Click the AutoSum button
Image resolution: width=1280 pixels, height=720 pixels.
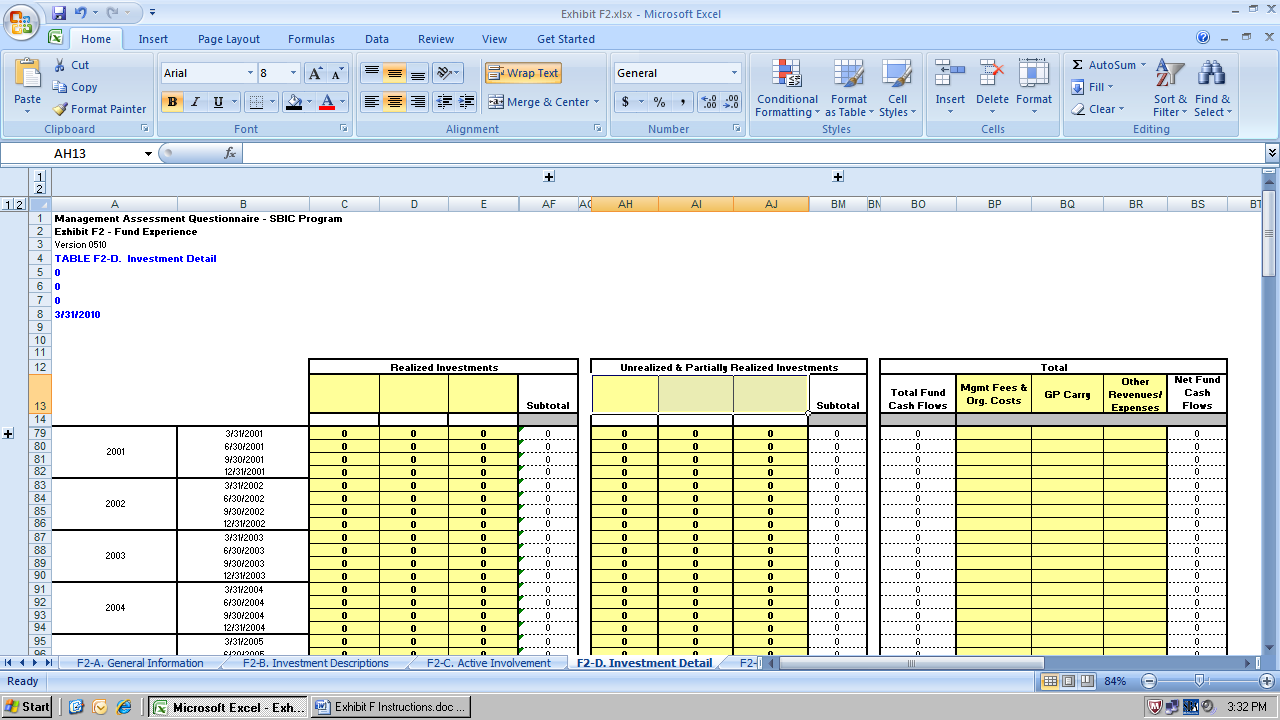tap(1108, 65)
